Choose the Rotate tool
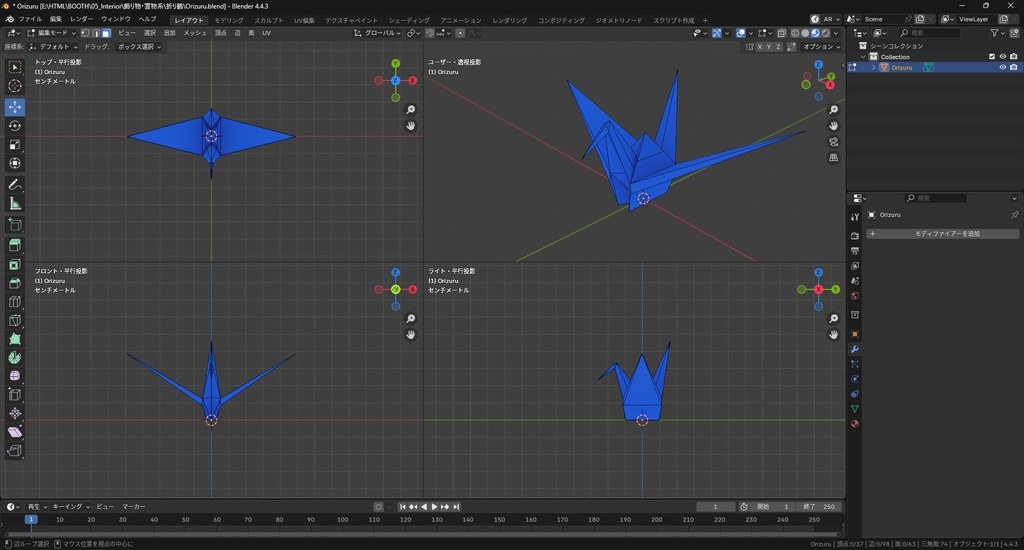The height and width of the screenshot is (550, 1024). pos(14,125)
